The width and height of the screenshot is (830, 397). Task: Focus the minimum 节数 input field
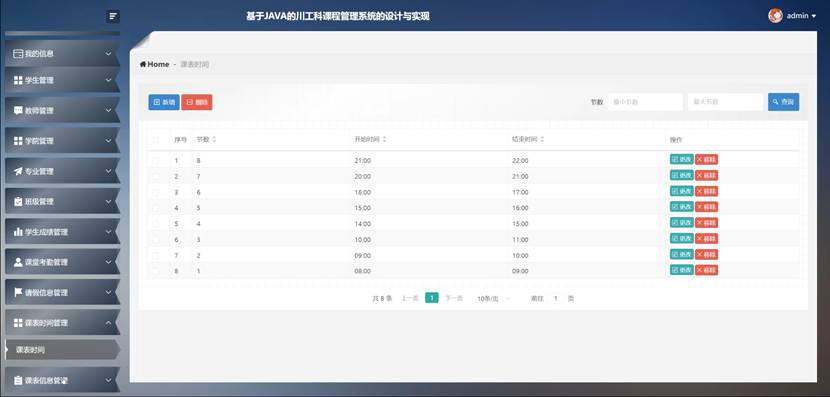(x=645, y=102)
